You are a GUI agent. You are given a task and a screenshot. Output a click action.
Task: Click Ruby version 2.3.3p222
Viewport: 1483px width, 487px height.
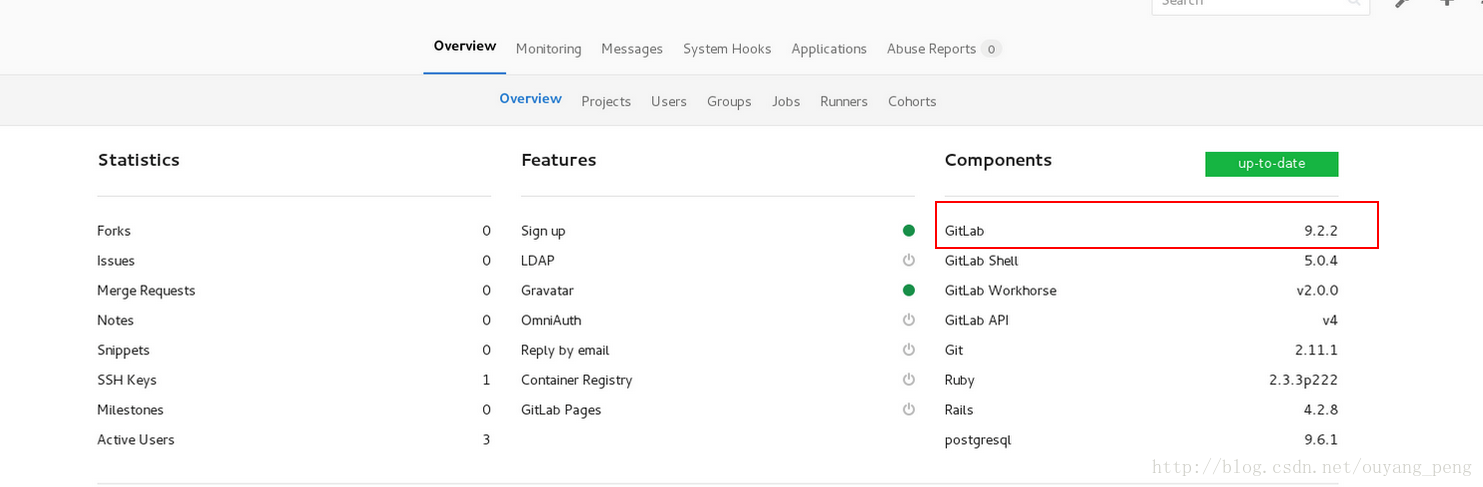[1303, 381]
